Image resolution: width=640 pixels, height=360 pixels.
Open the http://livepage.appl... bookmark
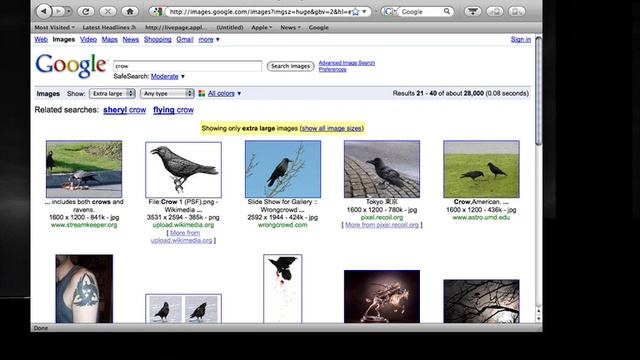(176, 27)
